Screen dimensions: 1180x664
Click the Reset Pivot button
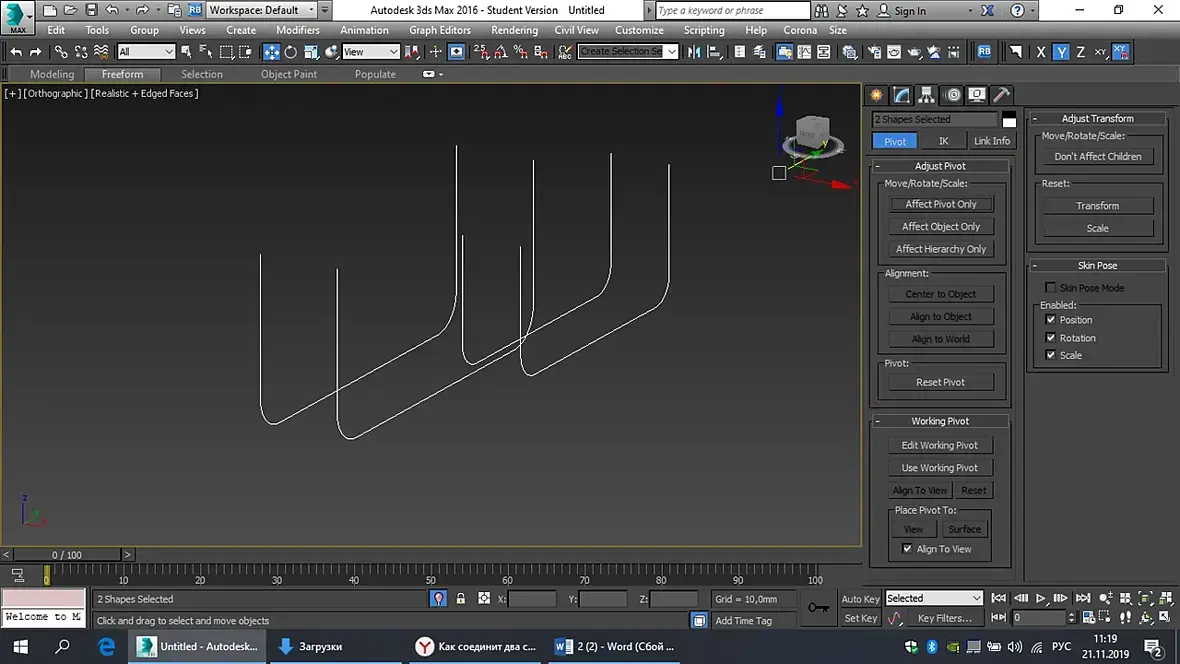tap(940, 382)
